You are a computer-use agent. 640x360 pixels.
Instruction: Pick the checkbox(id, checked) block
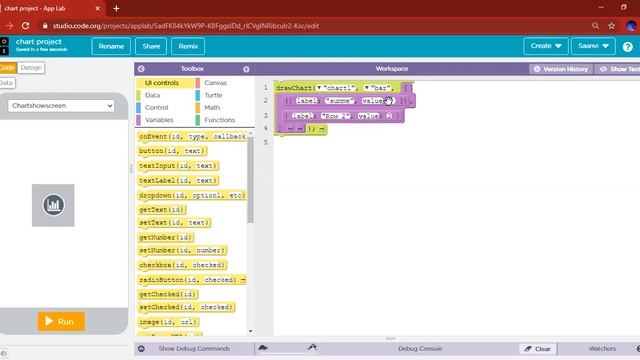[182, 265]
